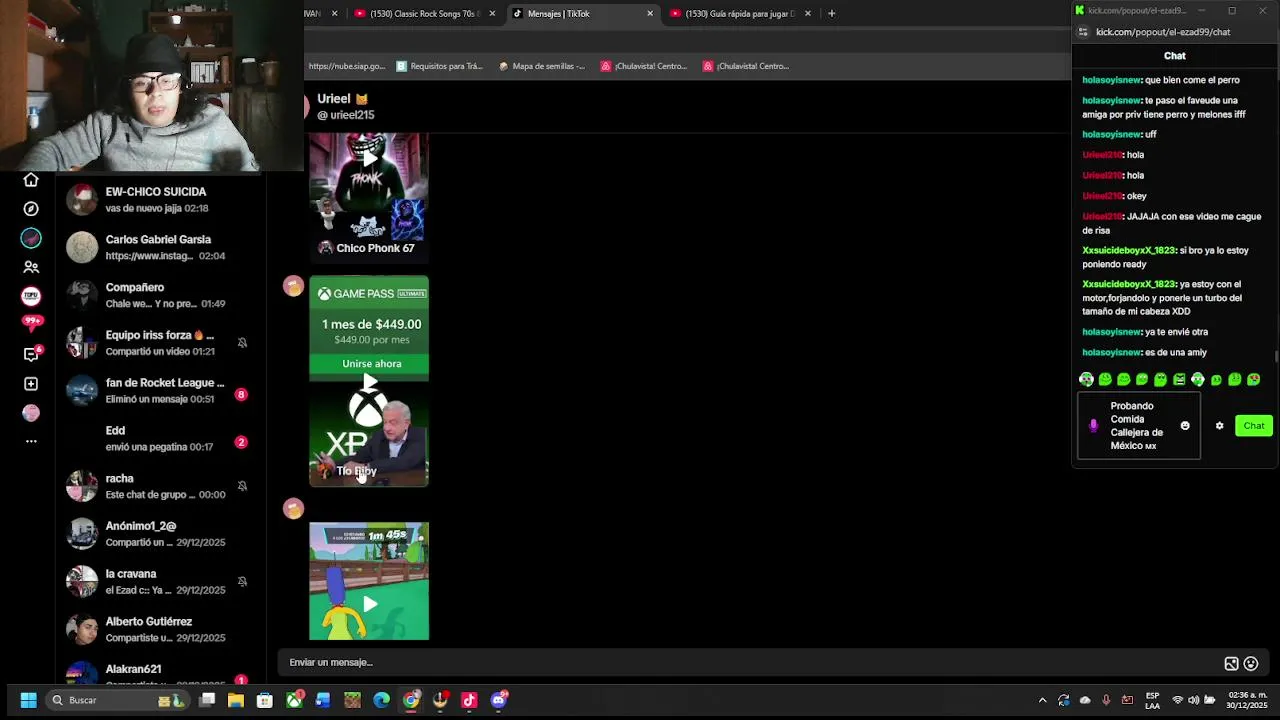Open la cravana conversation
This screenshot has width=1280, height=720.
point(160,582)
